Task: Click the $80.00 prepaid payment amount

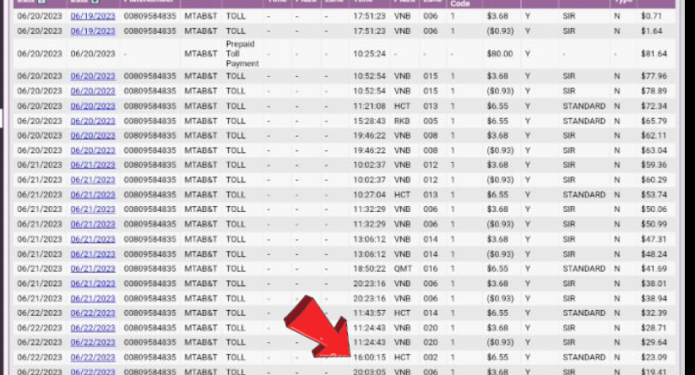Action: coord(500,54)
